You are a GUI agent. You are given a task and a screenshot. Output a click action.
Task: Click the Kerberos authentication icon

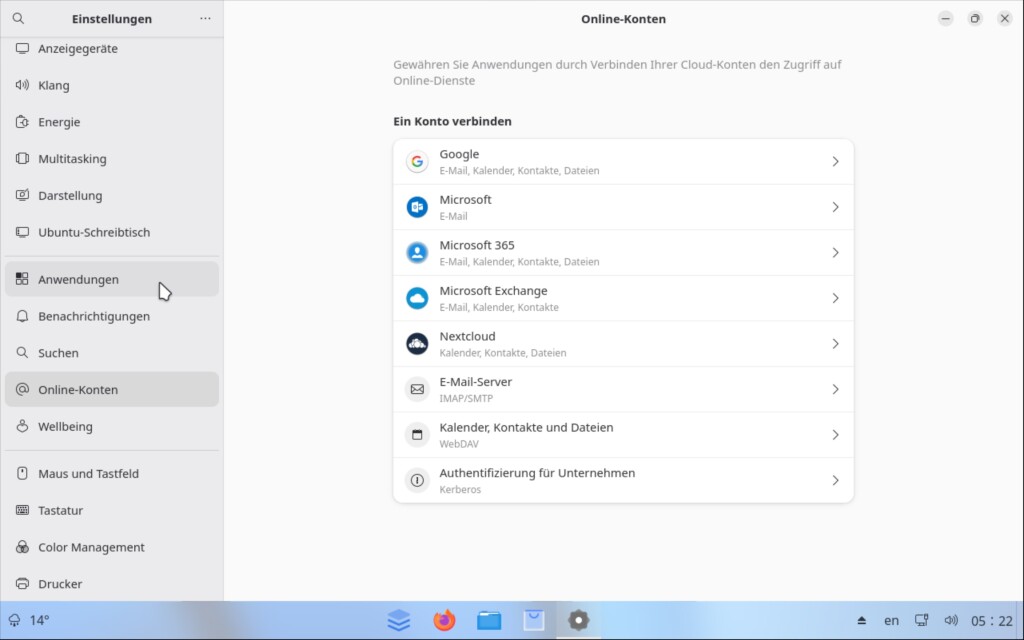(417, 481)
